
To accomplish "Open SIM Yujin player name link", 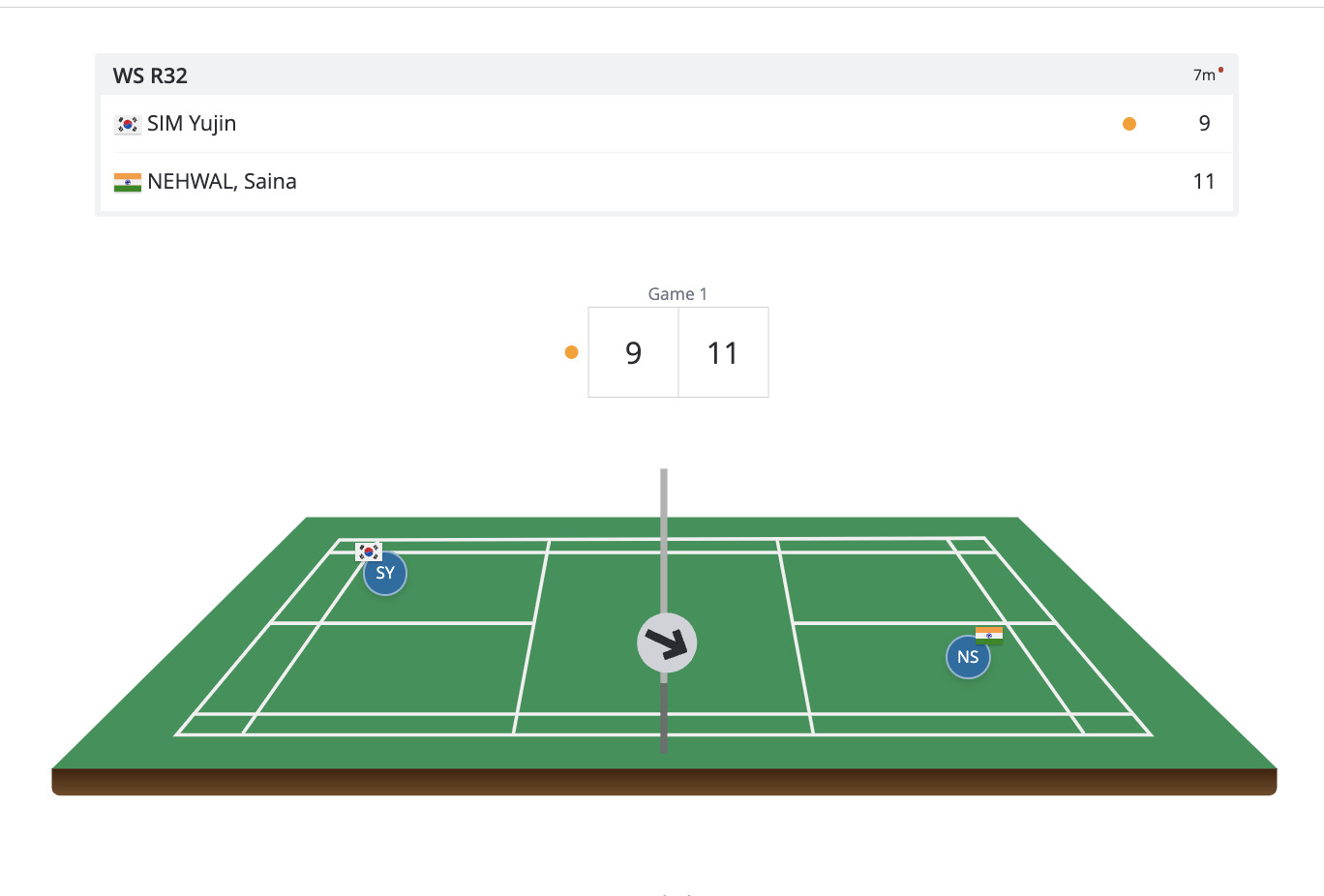I will 192,124.
